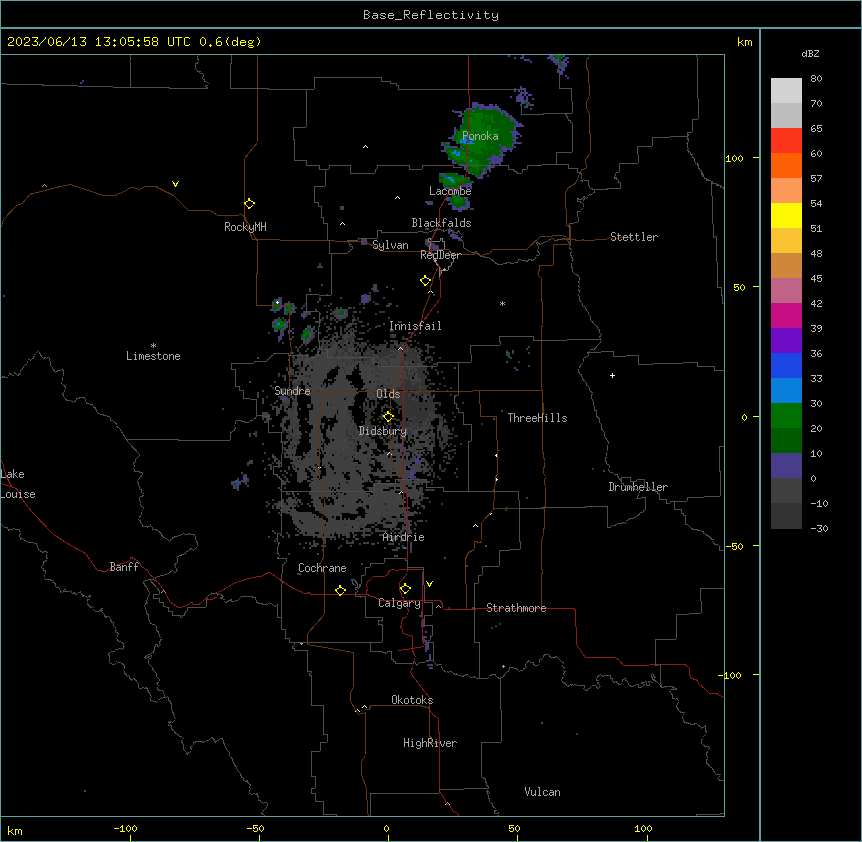Click the white plus marker north of Drumheller
862x842 pixels.
click(612, 375)
